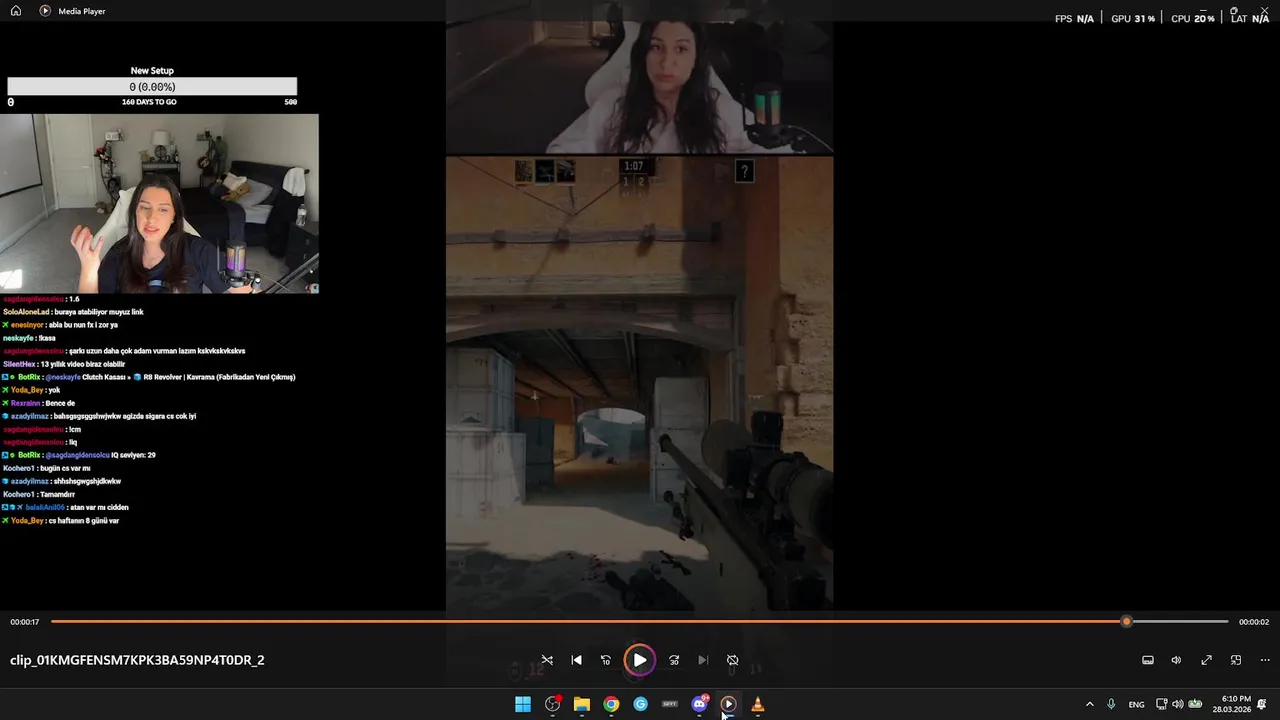
Task: Click the Media Player taskbar icon
Action: pos(728,704)
